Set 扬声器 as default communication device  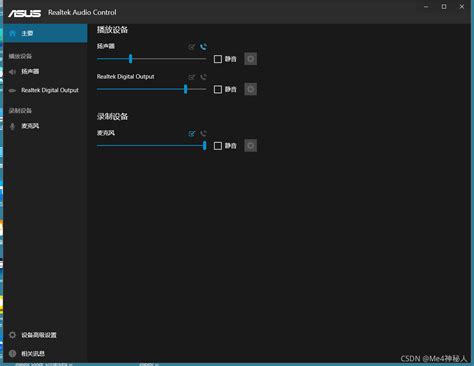coord(203,47)
